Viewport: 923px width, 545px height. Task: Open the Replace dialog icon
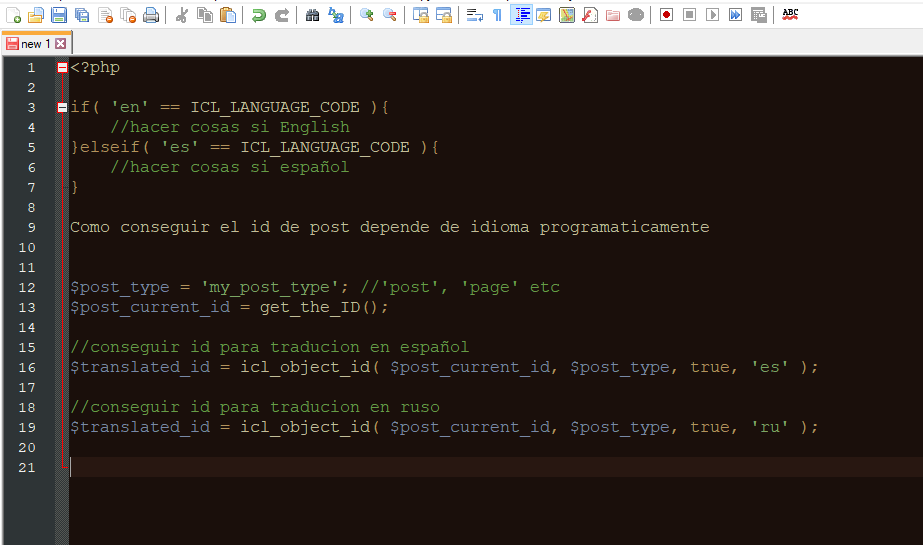[x=336, y=15]
